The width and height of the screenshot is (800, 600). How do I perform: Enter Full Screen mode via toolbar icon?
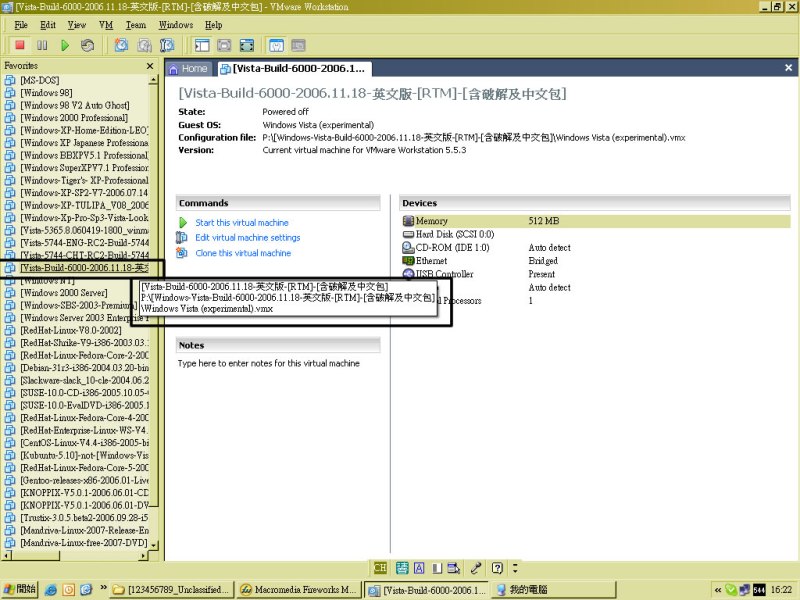point(247,45)
